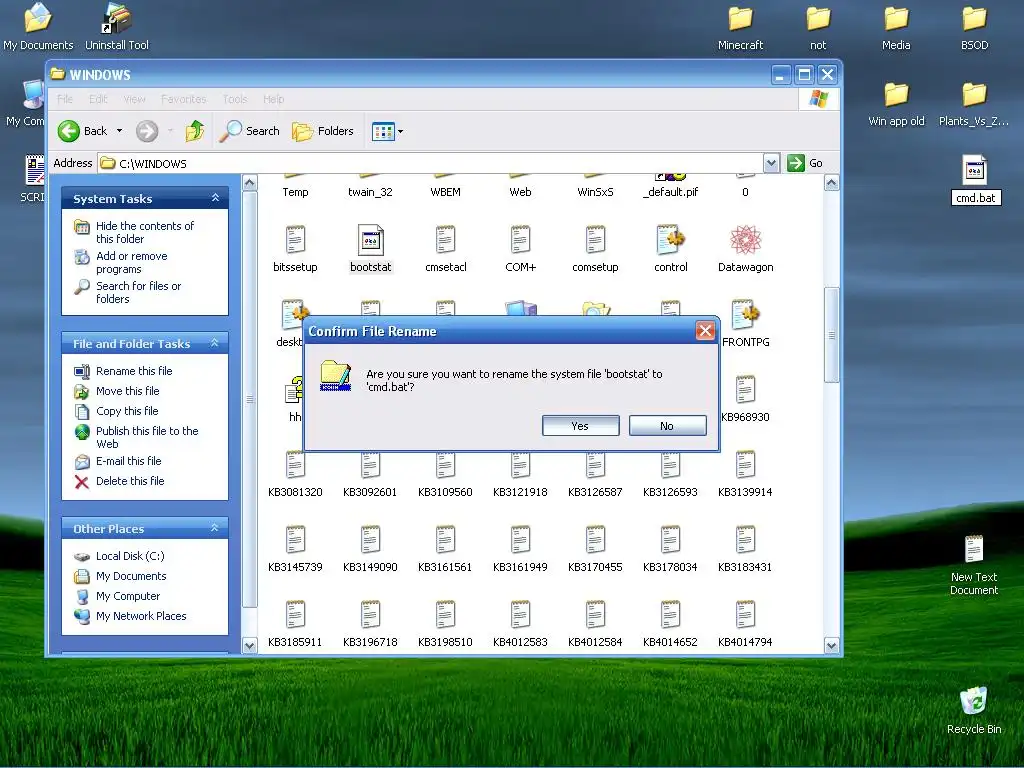
Task: Select the bitssetup file icon
Action: click(x=295, y=240)
